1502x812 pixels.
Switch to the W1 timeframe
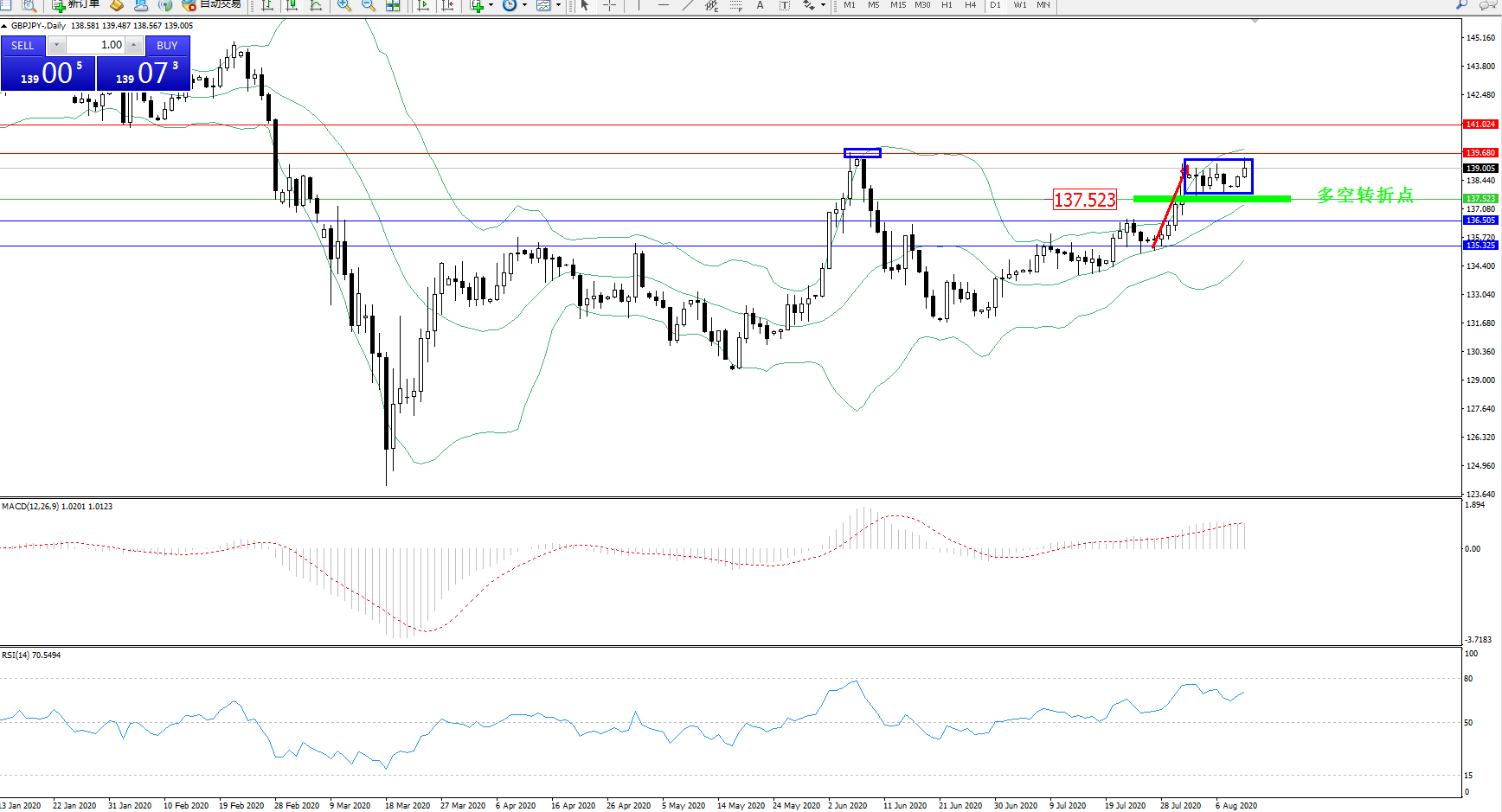pos(1019,5)
